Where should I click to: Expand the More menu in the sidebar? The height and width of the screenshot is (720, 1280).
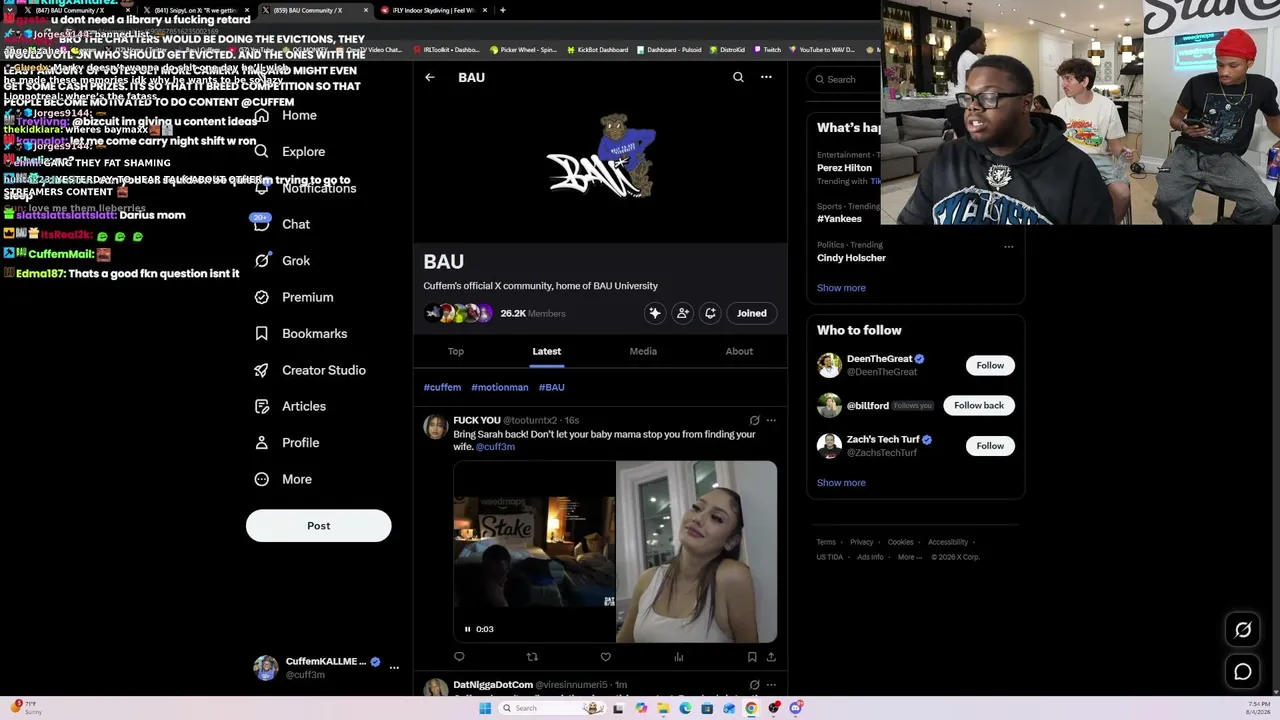(x=283, y=479)
